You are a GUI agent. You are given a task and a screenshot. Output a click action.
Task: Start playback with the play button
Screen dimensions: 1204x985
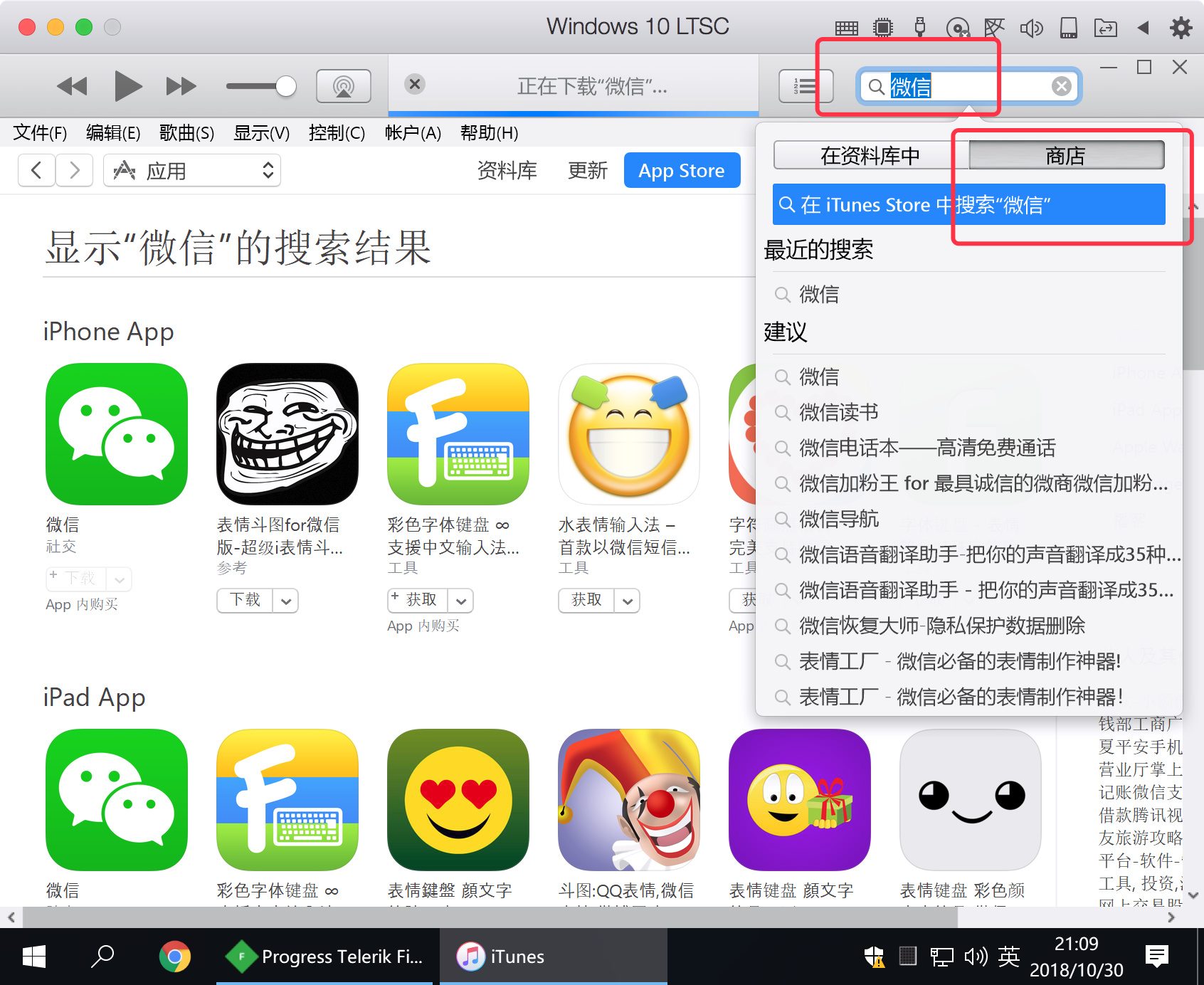[128, 86]
